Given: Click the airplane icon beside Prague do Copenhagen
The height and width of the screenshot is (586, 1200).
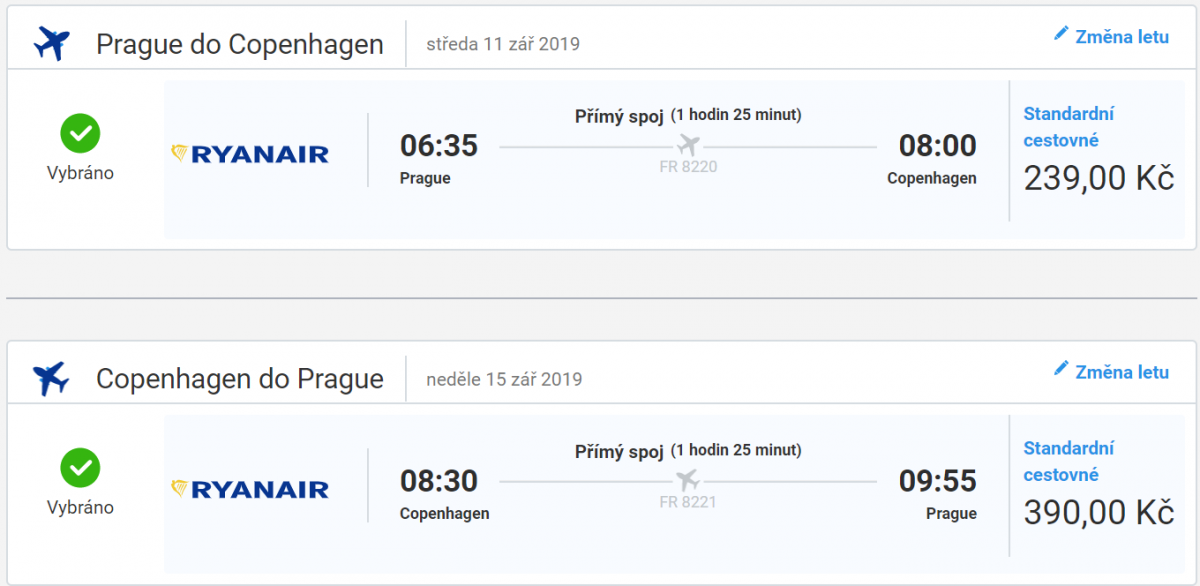Looking at the screenshot, I should [51, 44].
